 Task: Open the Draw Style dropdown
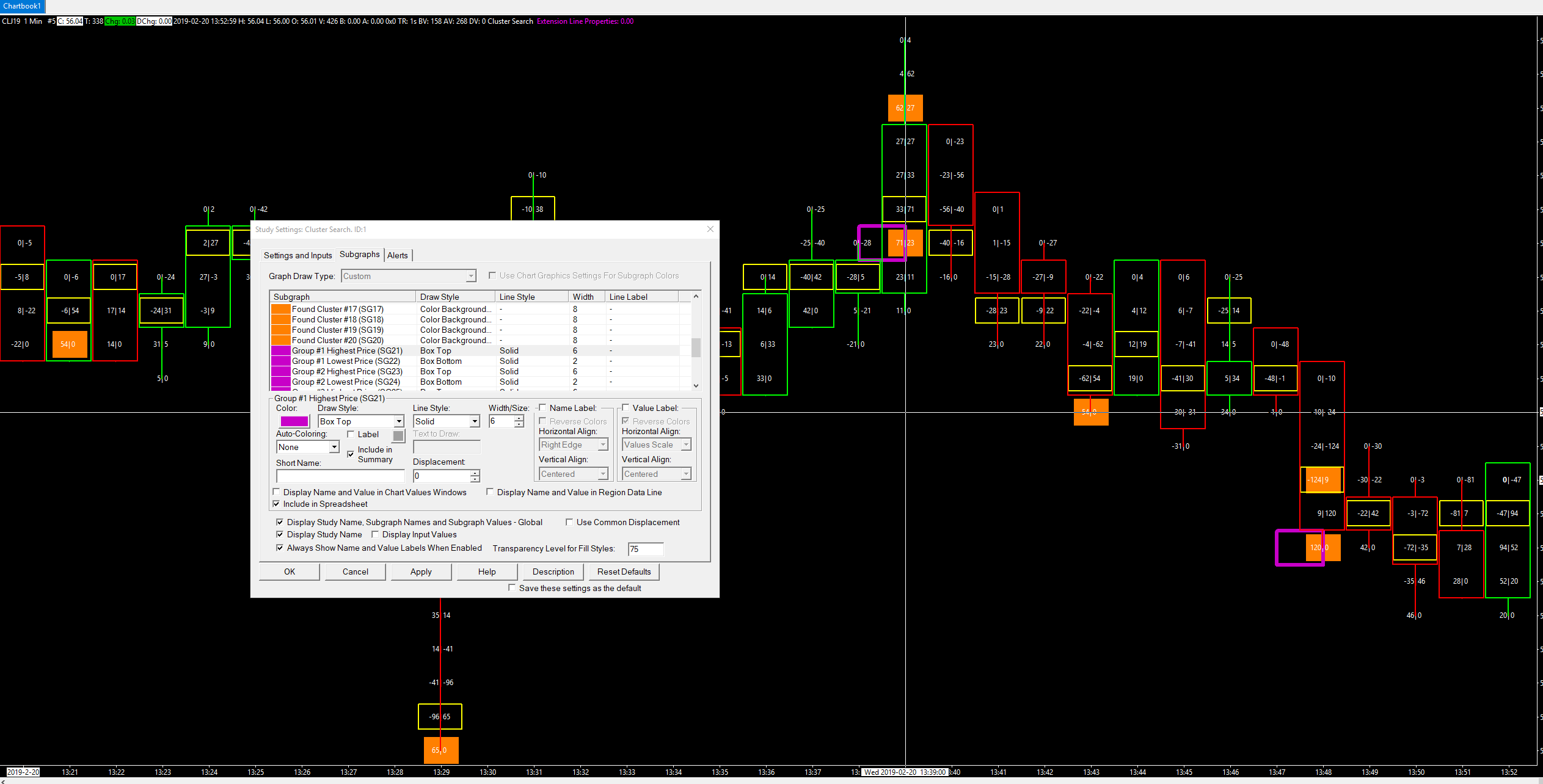(x=398, y=421)
